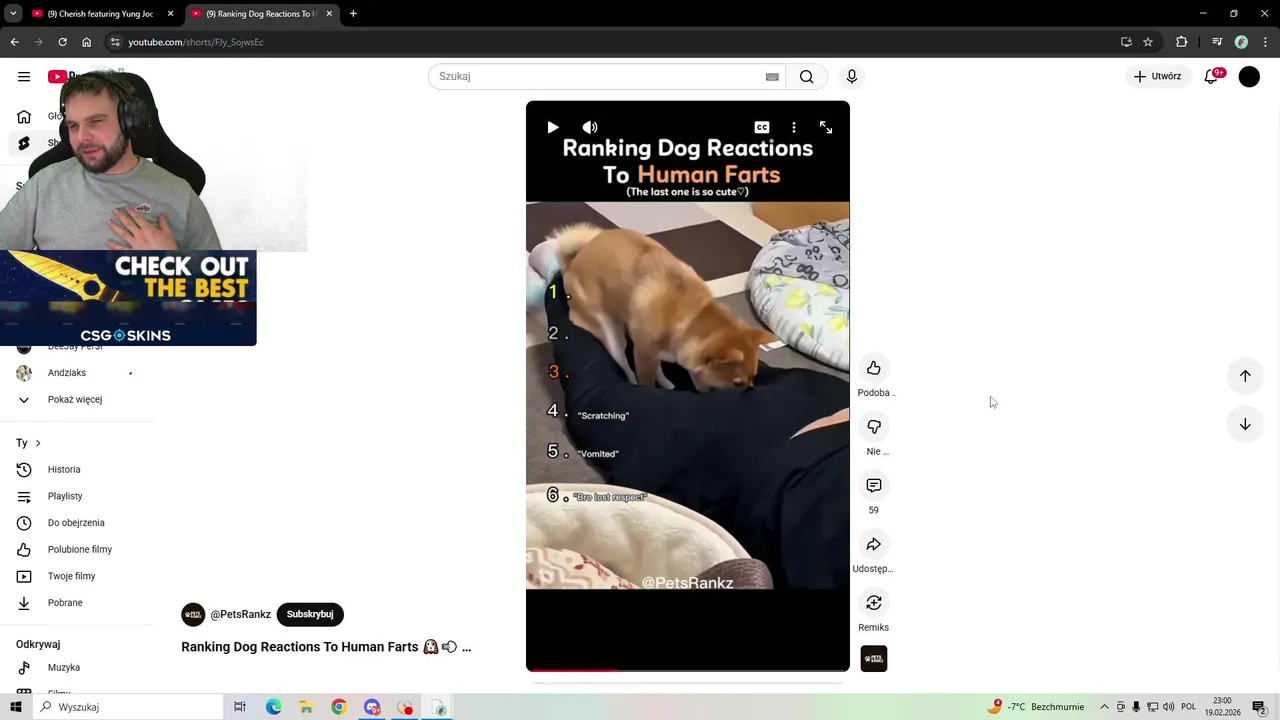Open the Chrome three-dot menu

(1266, 42)
